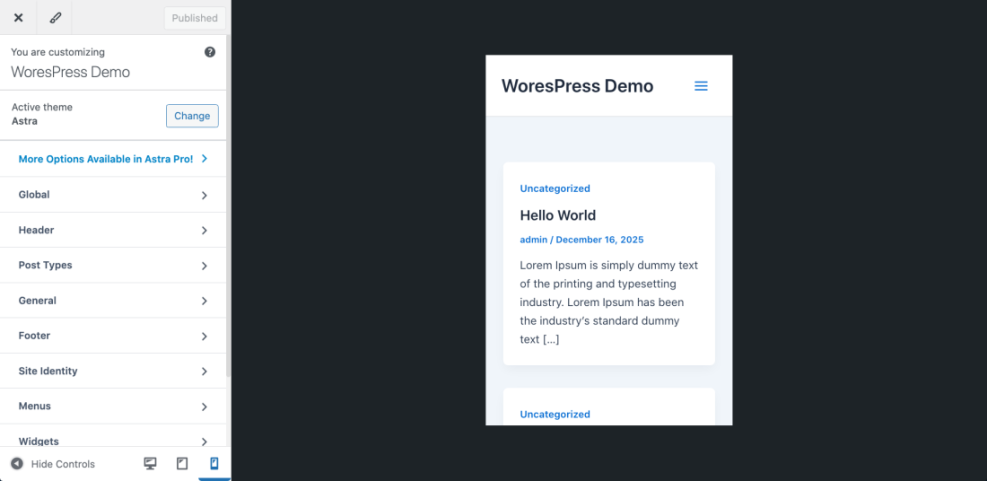
Task: Click the Hello World post title
Action: [558, 215]
